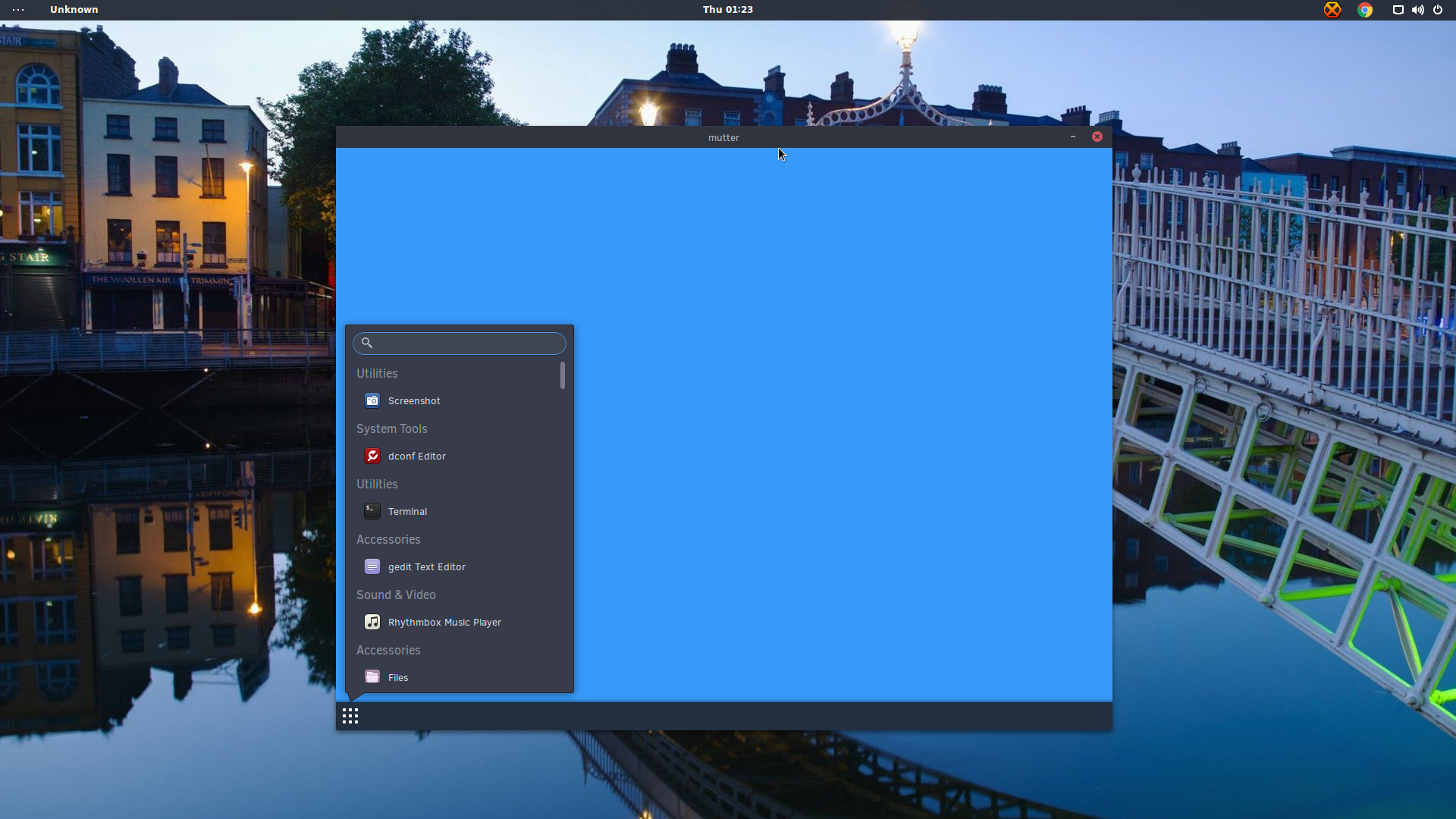1456x819 pixels.
Task: Click the dconf Editor icon
Action: tap(372, 456)
